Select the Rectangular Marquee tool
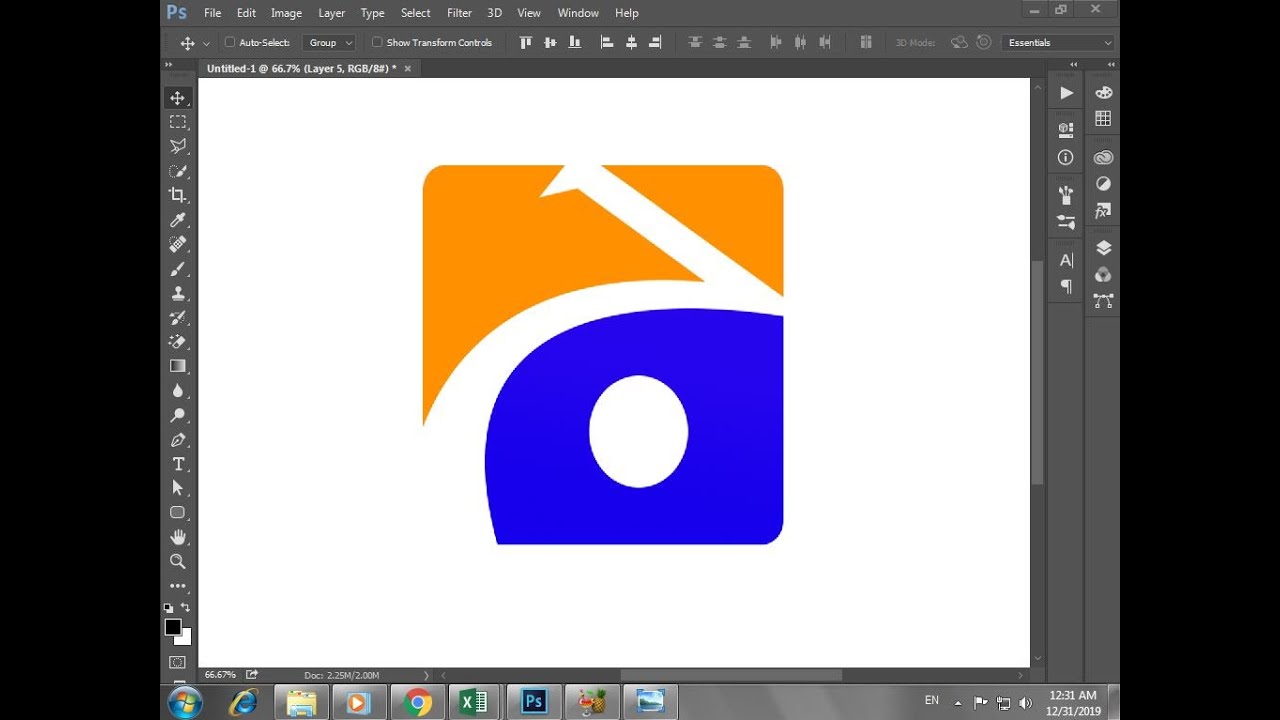 pyautogui.click(x=178, y=122)
